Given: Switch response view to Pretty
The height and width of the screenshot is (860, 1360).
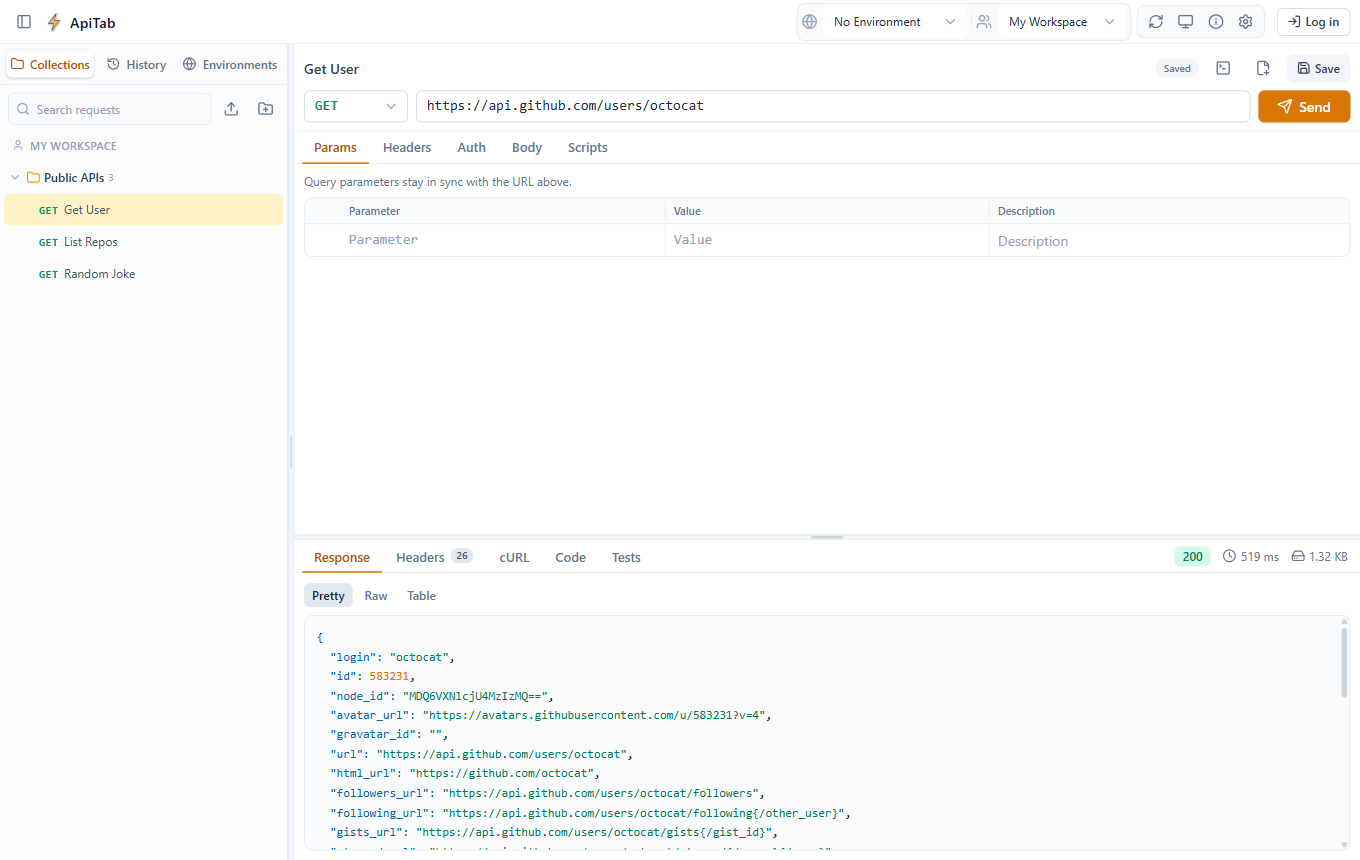Looking at the screenshot, I should click(x=328, y=596).
